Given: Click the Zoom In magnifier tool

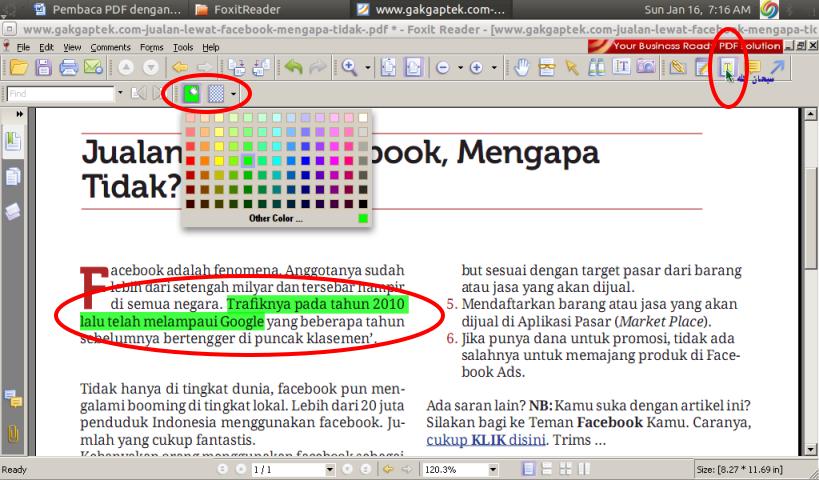Looking at the screenshot, I should (349, 67).
